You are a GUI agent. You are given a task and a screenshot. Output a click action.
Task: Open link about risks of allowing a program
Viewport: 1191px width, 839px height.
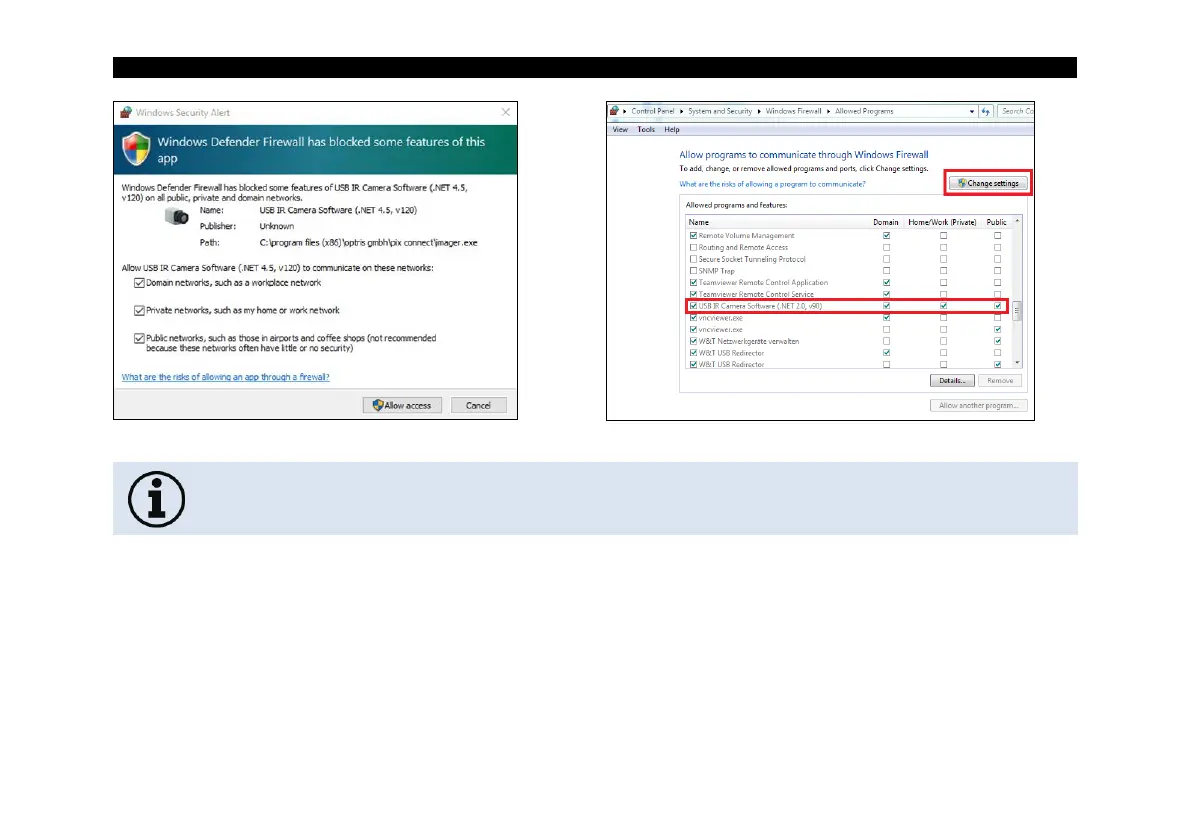click(x=772, y=184)
